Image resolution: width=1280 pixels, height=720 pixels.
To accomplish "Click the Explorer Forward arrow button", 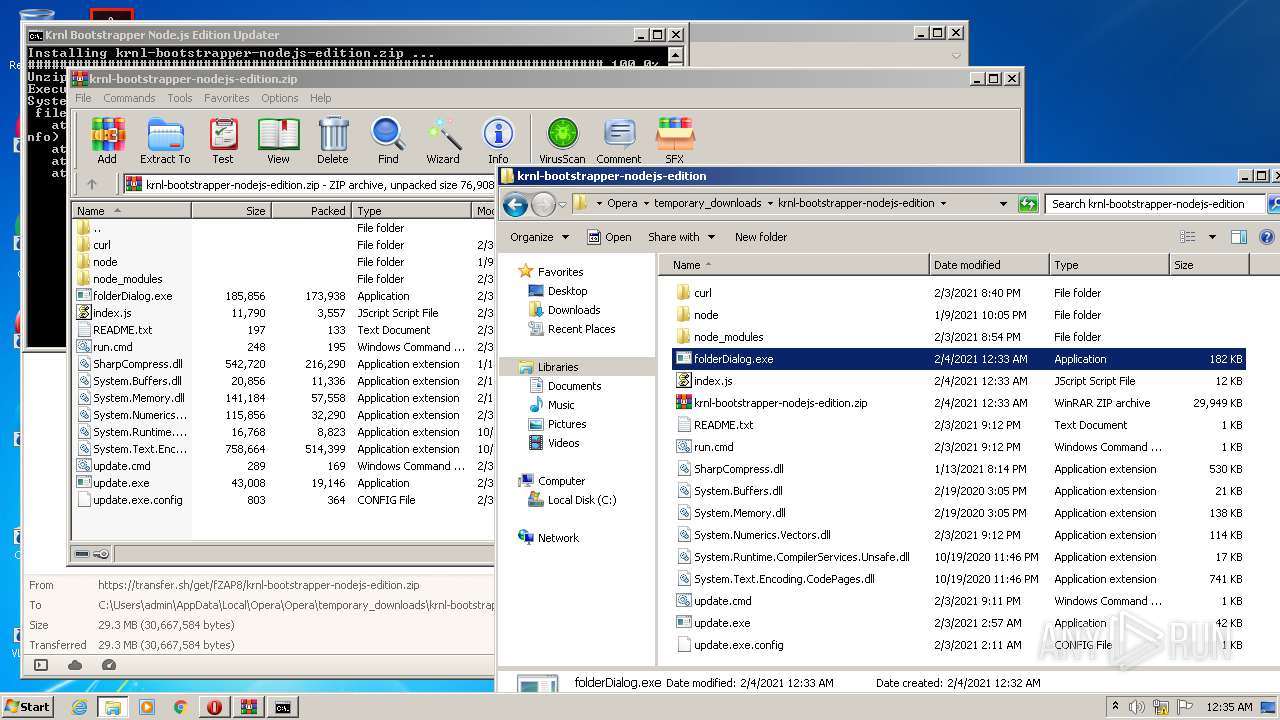I will tap(543, 205).
